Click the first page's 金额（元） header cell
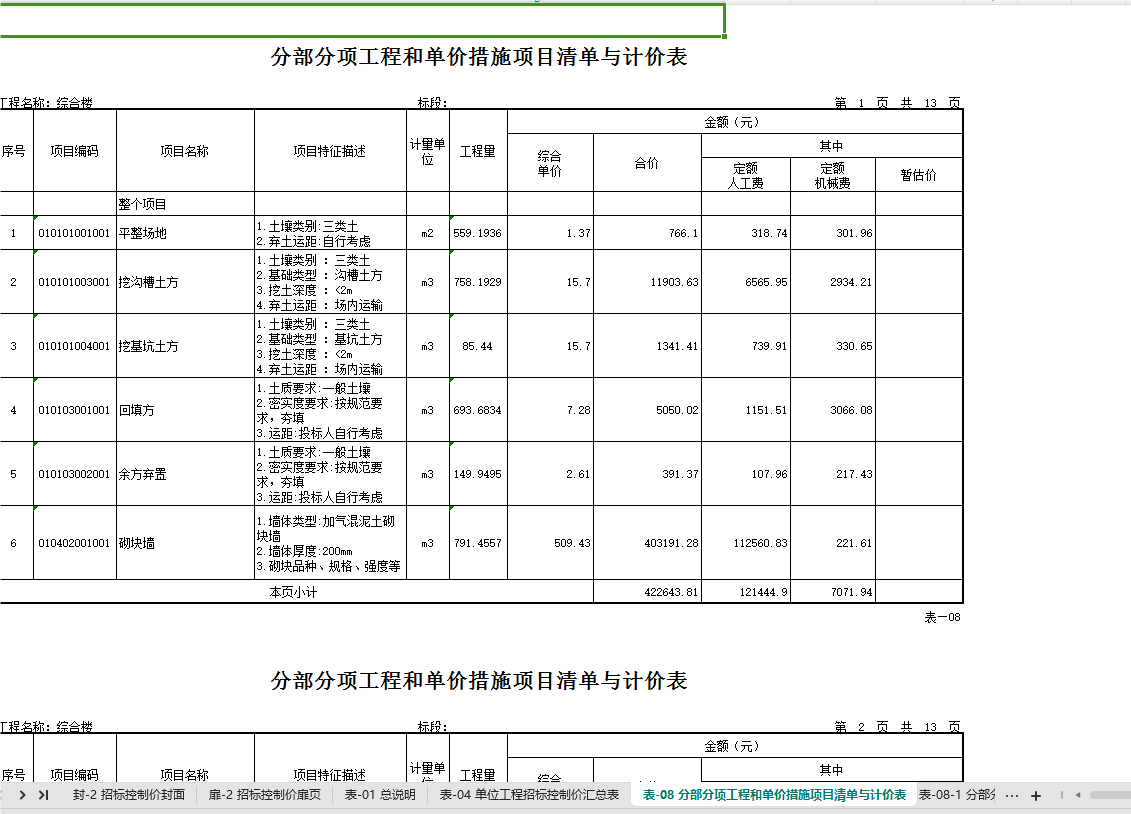The width and height of the screenshot is (1131, 814). point(735,122)
